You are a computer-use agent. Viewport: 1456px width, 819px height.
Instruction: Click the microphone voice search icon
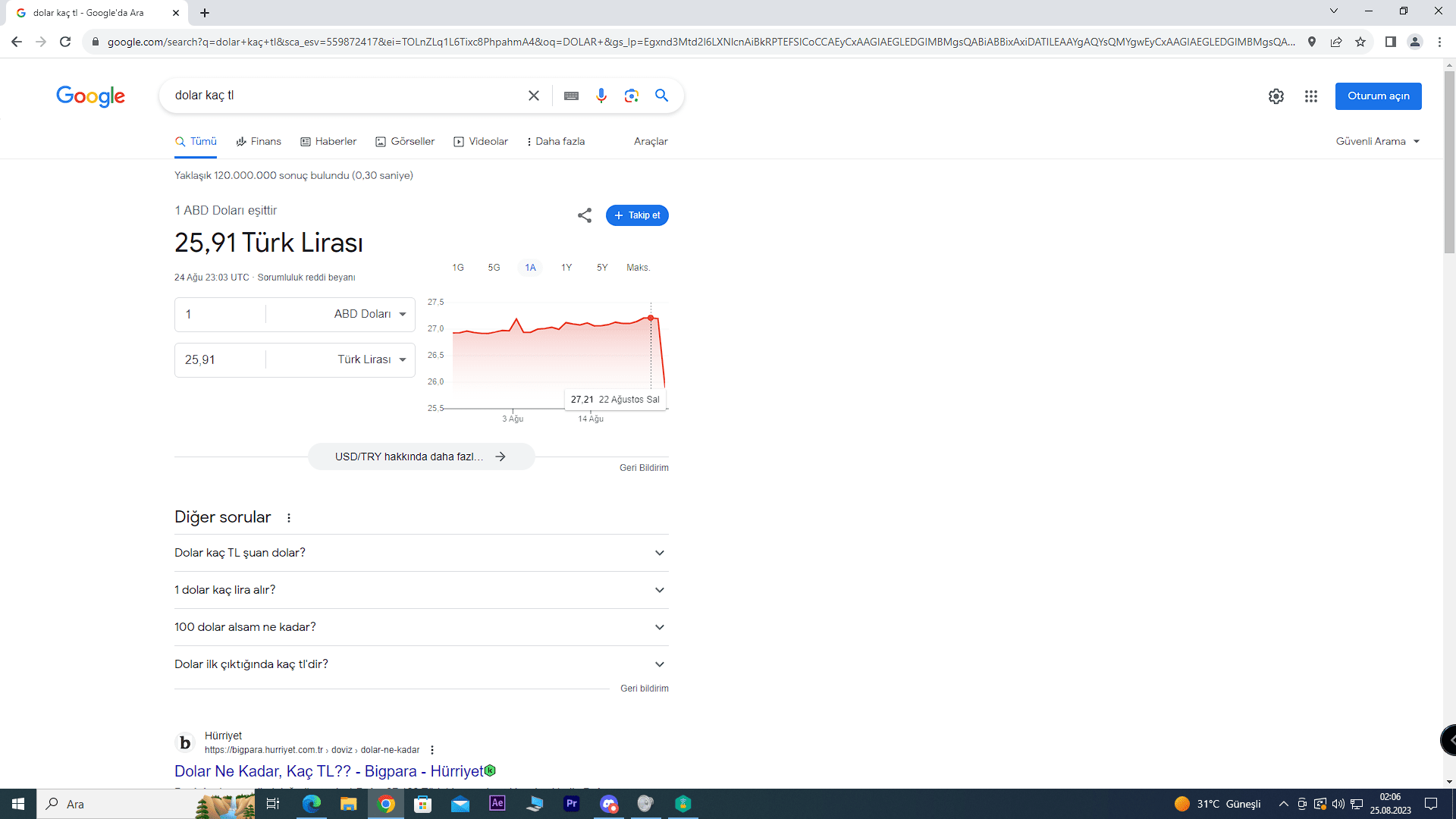tap(601, 96)
